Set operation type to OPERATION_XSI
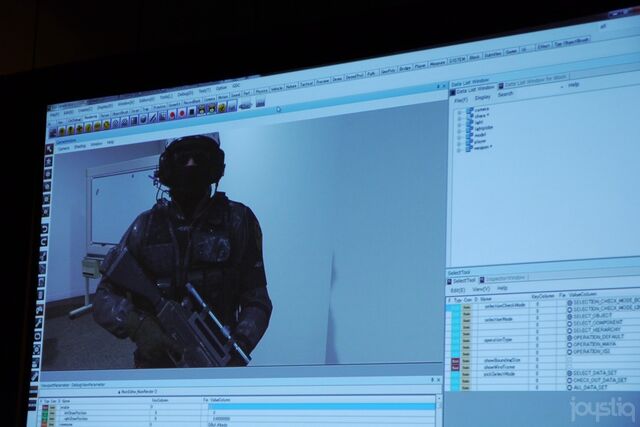The height and width of the screenshot is (427, 640). [570, 351]
